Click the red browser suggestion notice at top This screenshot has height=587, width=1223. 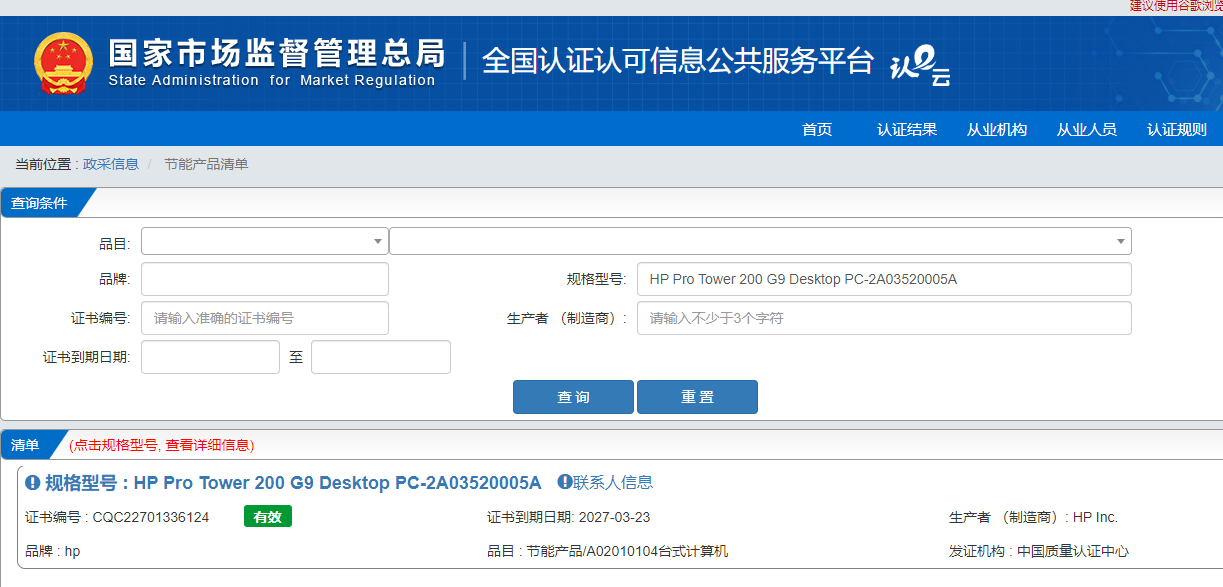point(1176,6)
